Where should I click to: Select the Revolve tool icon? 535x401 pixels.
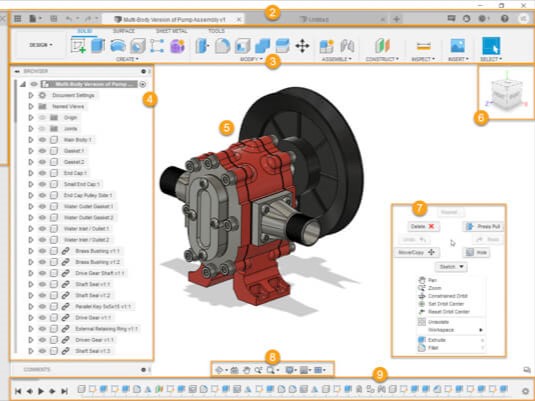tap(118, 45)
